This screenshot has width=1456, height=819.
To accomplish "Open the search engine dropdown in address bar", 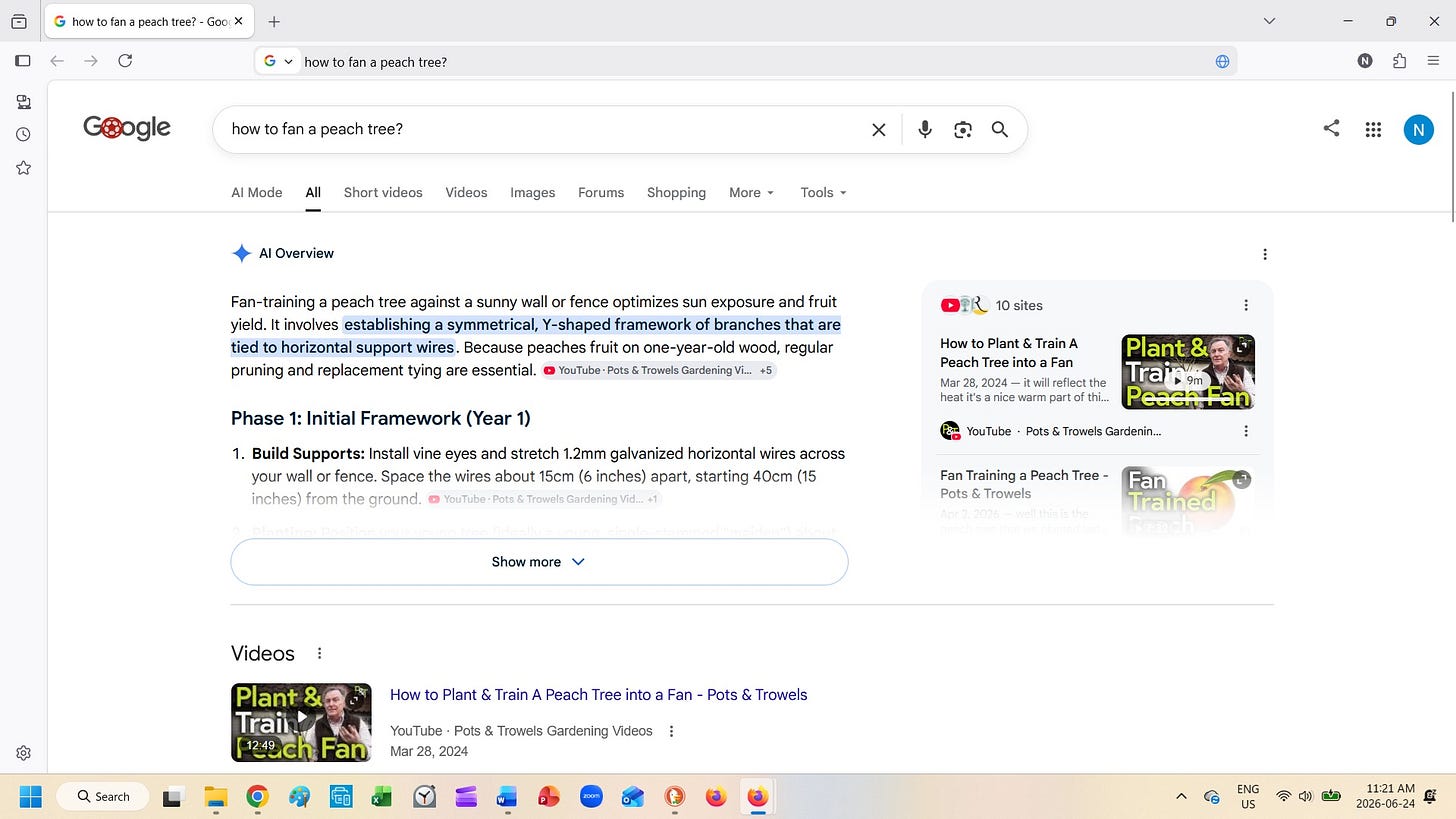I will click(x=279, y=61).
